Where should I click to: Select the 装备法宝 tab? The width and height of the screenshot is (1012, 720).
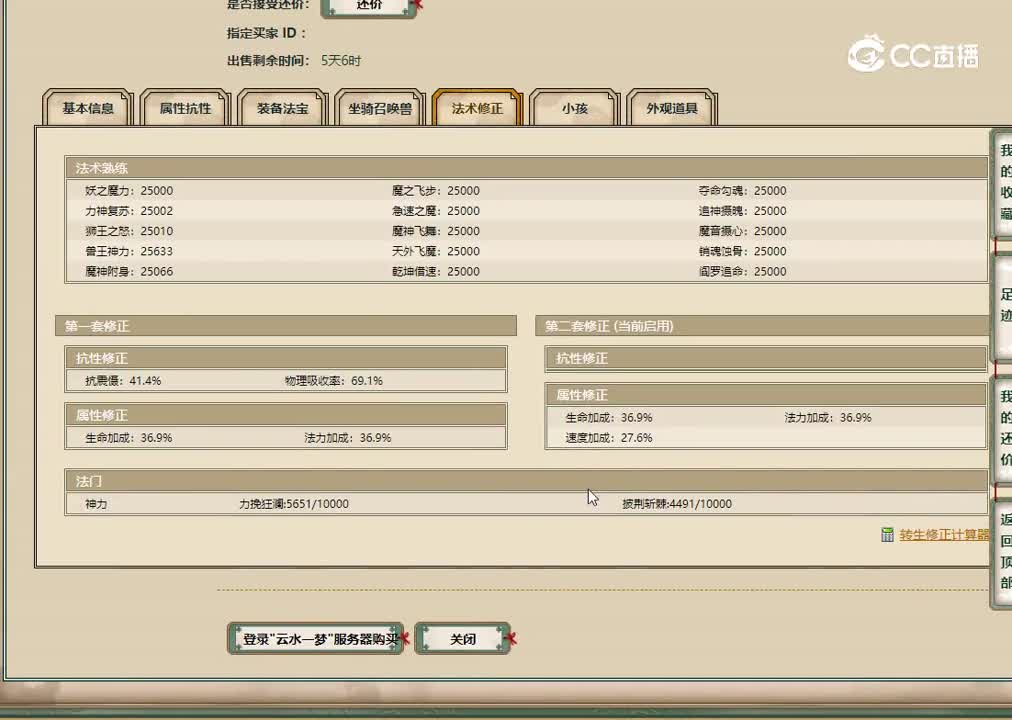pos(282,108)
